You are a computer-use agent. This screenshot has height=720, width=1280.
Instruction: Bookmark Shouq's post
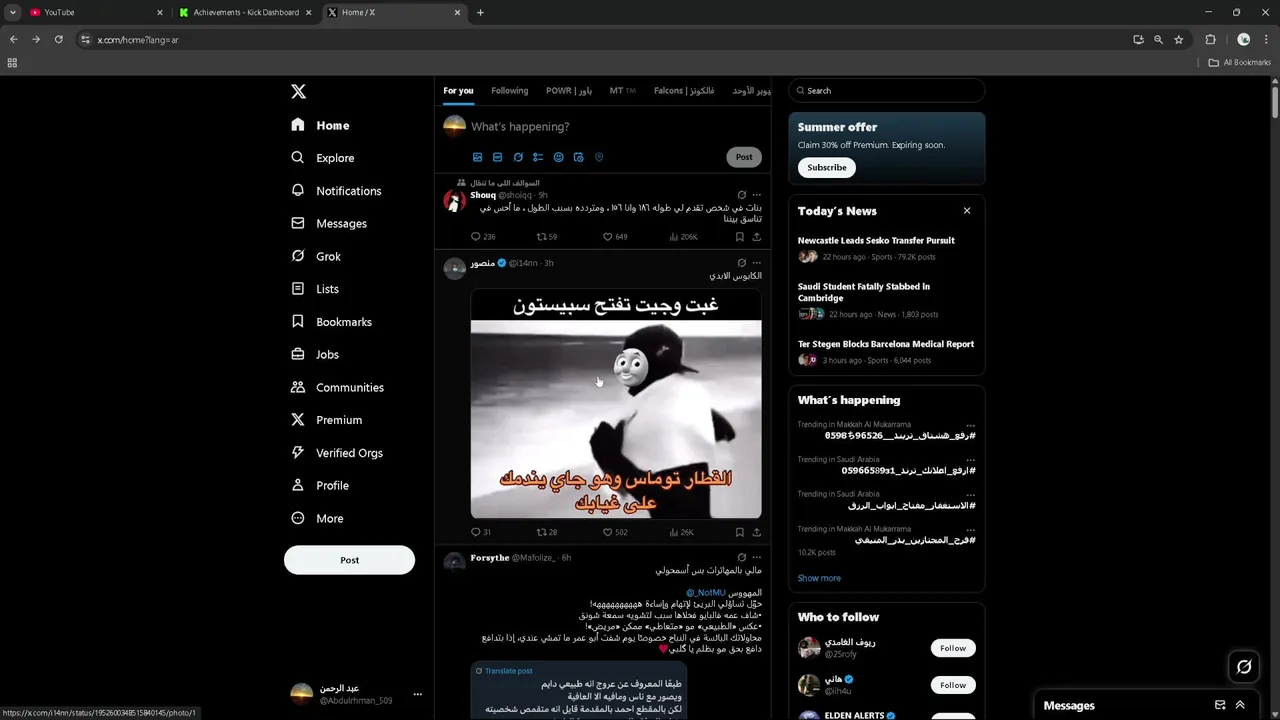[x=739, y=237]
